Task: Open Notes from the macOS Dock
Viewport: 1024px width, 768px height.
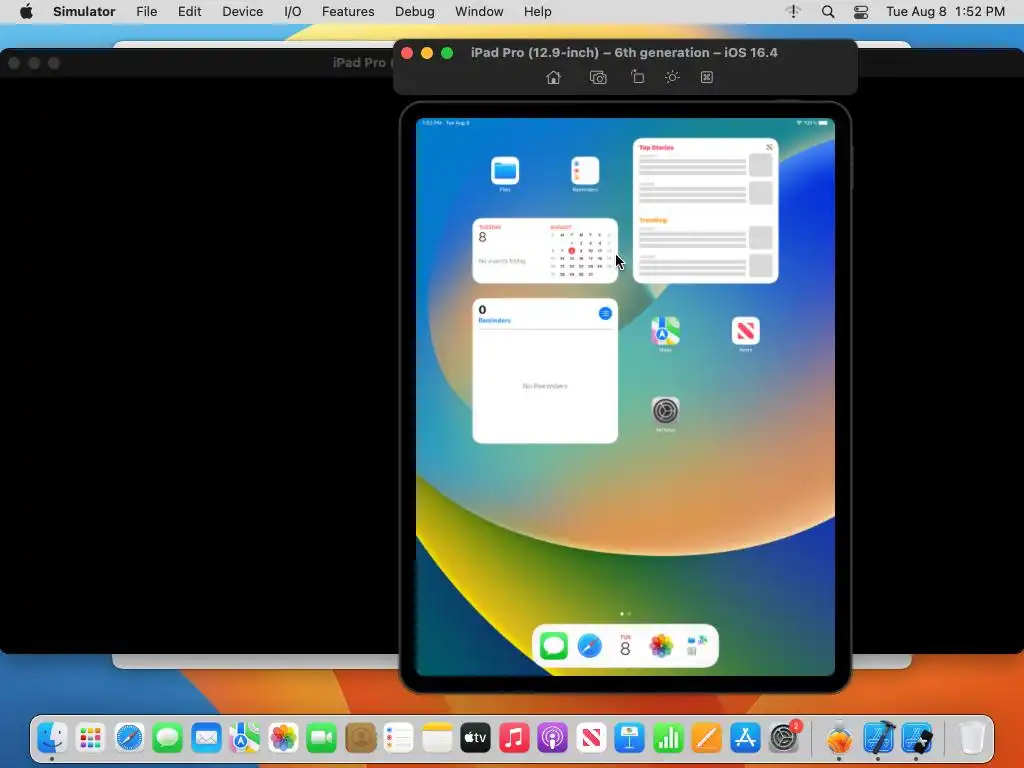Action: pos(437,738)
